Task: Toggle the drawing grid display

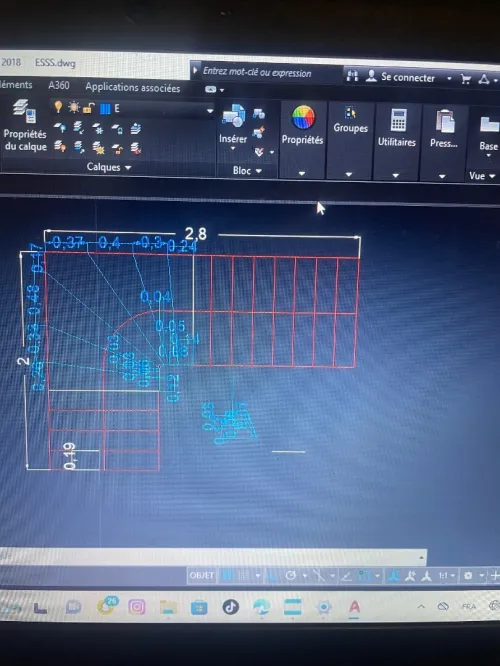Action: 228,576
